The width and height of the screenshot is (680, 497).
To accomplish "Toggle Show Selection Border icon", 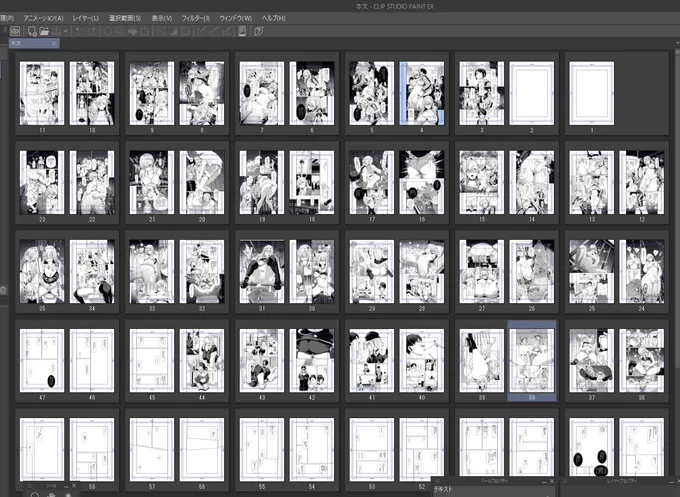I will pyautogui.click(x=185, y=31).
